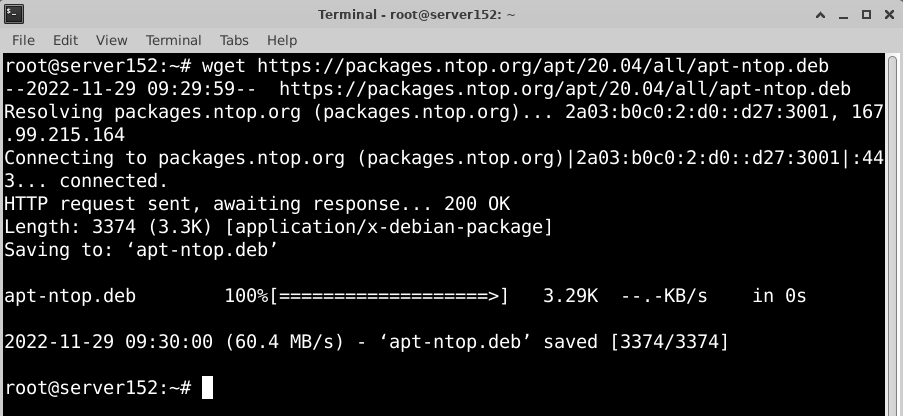This screenshot has width=903, height=416.
Task: Click the URL in the wget command line
Action: [542, 66]
